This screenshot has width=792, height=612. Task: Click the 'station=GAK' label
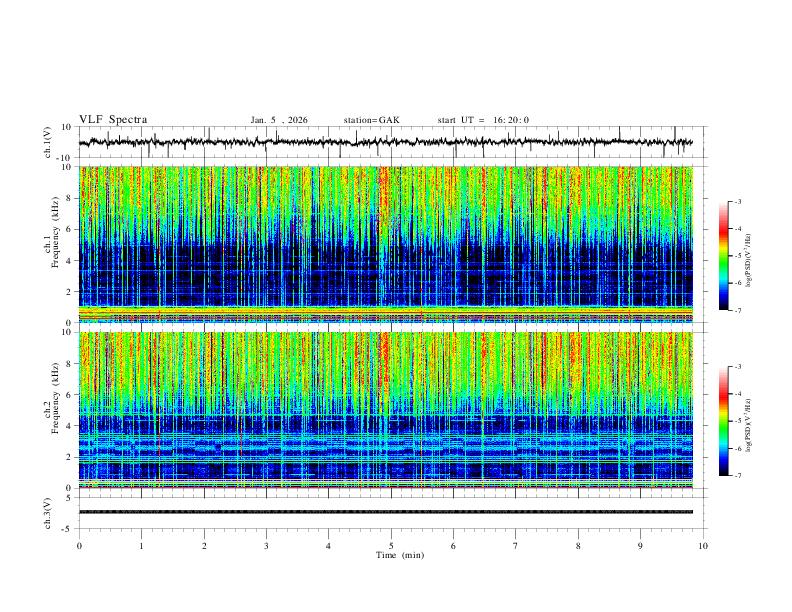pyautogui.click(x=371, y=120)
